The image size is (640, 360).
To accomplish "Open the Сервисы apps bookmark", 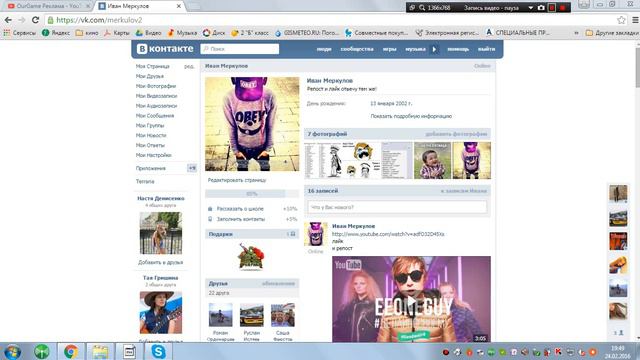I will coord(20,33).
